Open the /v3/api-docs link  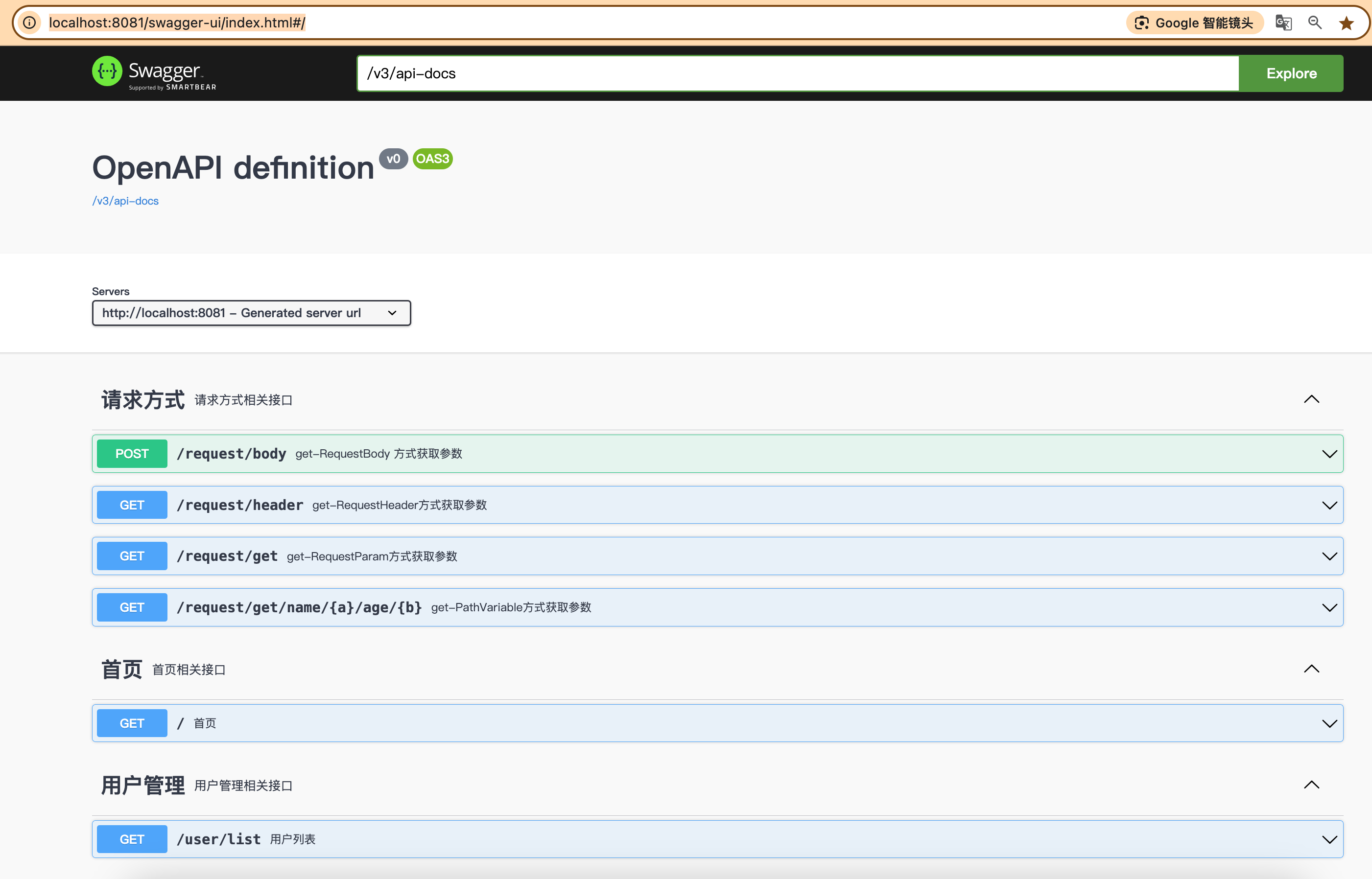[125, 200]
